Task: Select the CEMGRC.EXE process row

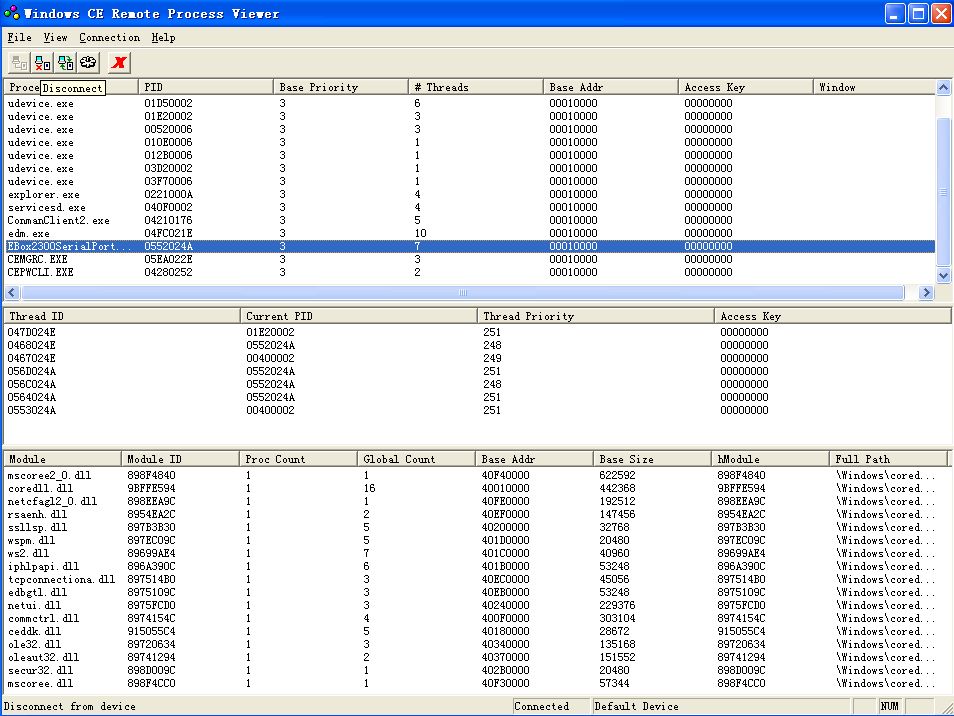Action: (x=470, y=259)
